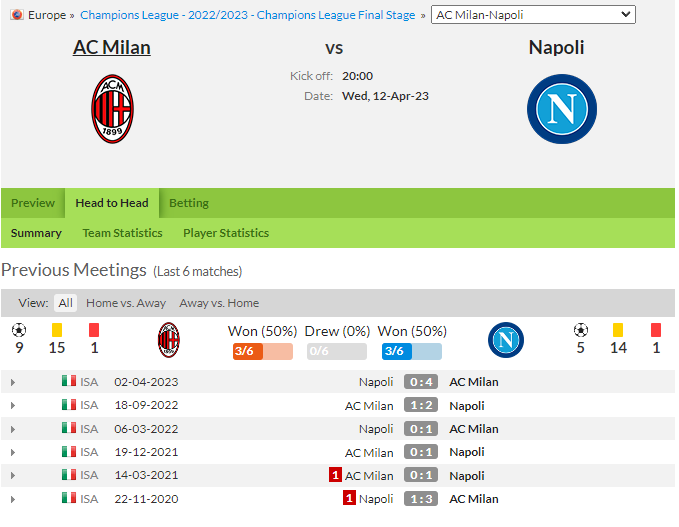This screenshot has width=679, height=527.
Task: Expand the 02-04-2023 match row
Action: tap(13, 382)
